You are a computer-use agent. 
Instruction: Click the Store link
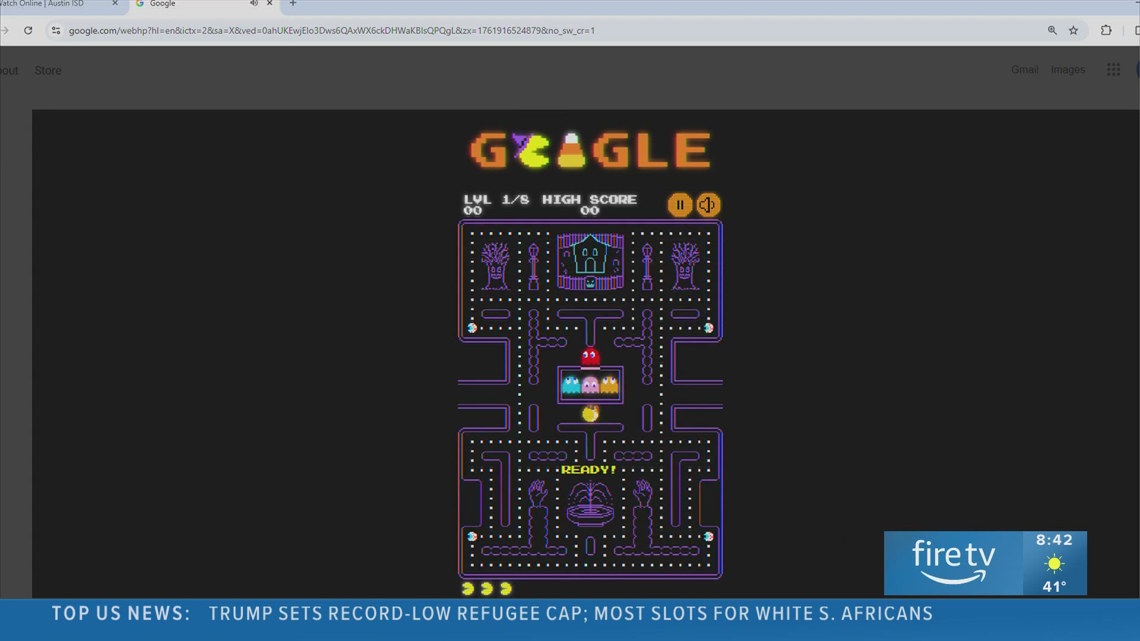coord(47,70)
